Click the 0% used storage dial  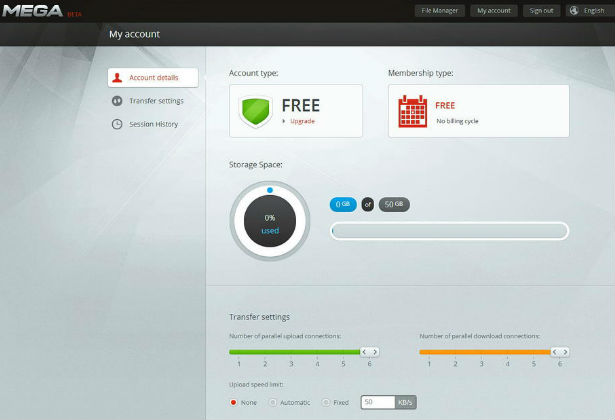pos(270,221)
